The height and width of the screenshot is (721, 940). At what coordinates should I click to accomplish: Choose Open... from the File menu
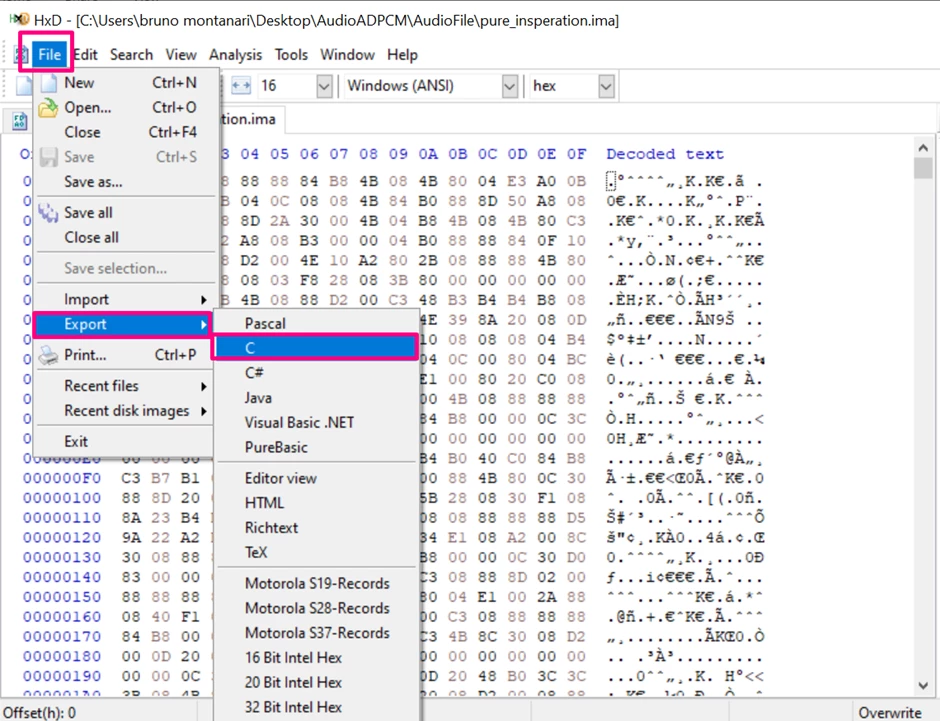point(125,108)
